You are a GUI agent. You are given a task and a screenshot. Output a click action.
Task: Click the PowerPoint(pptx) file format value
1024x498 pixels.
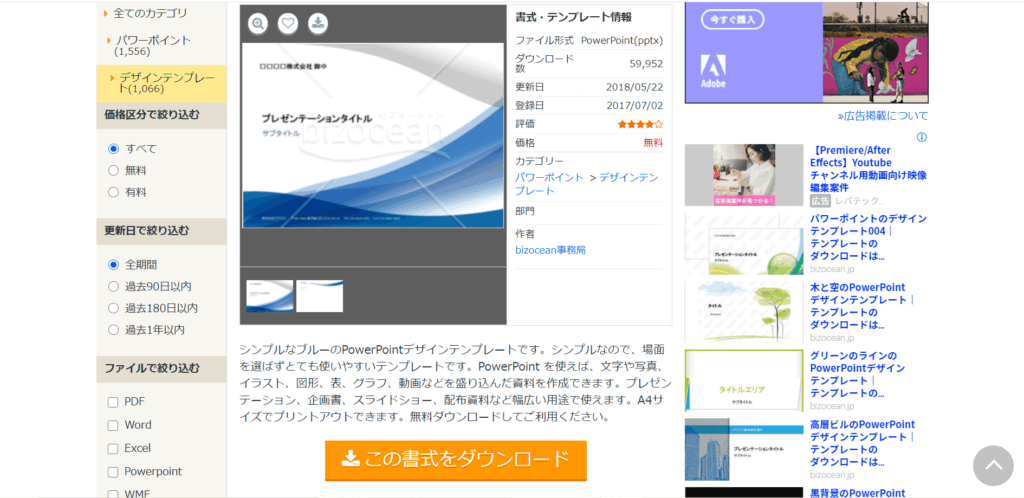point(622,40)
